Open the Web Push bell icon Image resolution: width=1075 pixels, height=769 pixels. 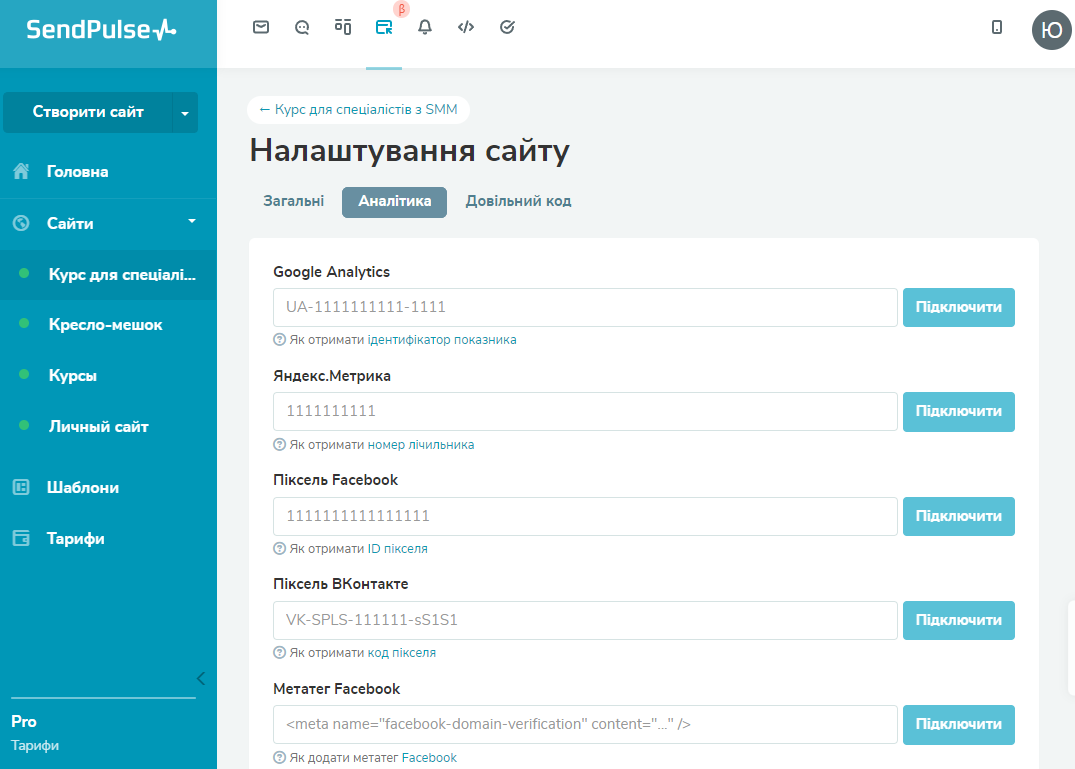coord(425,27)
